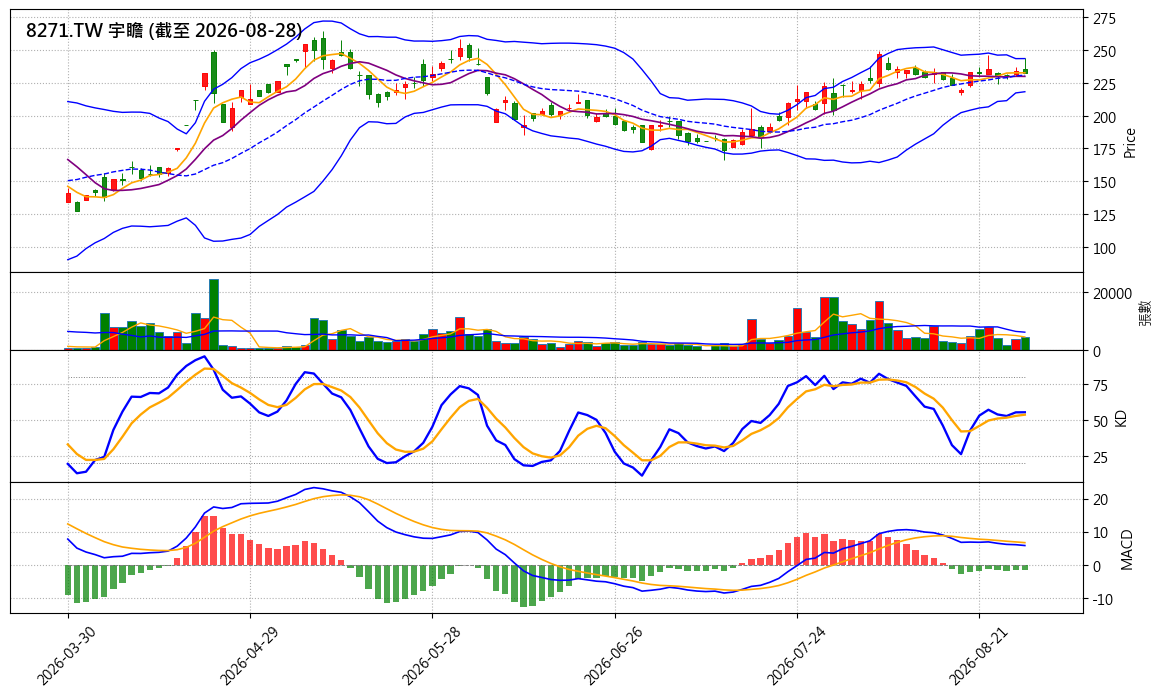Click the 125 price tick label
The height and width of the screenshot is (698, 1164).
point(1104,216)
